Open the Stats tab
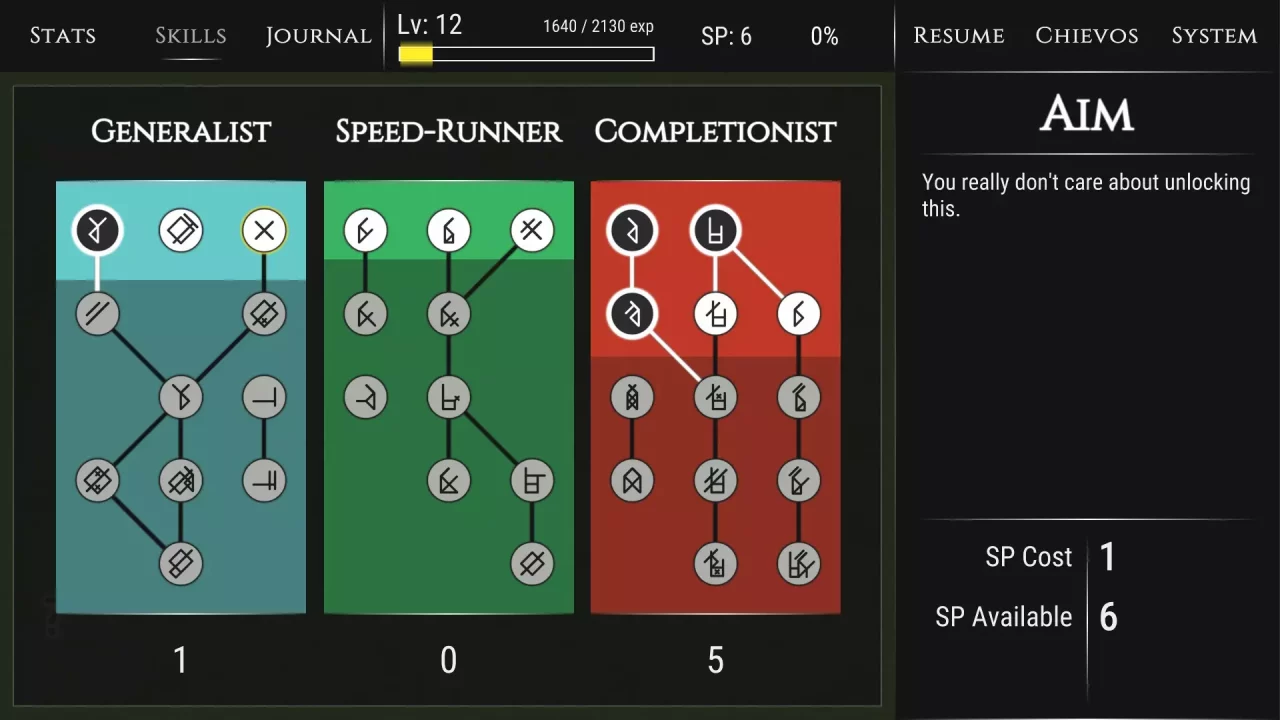 tap(62, 36)
